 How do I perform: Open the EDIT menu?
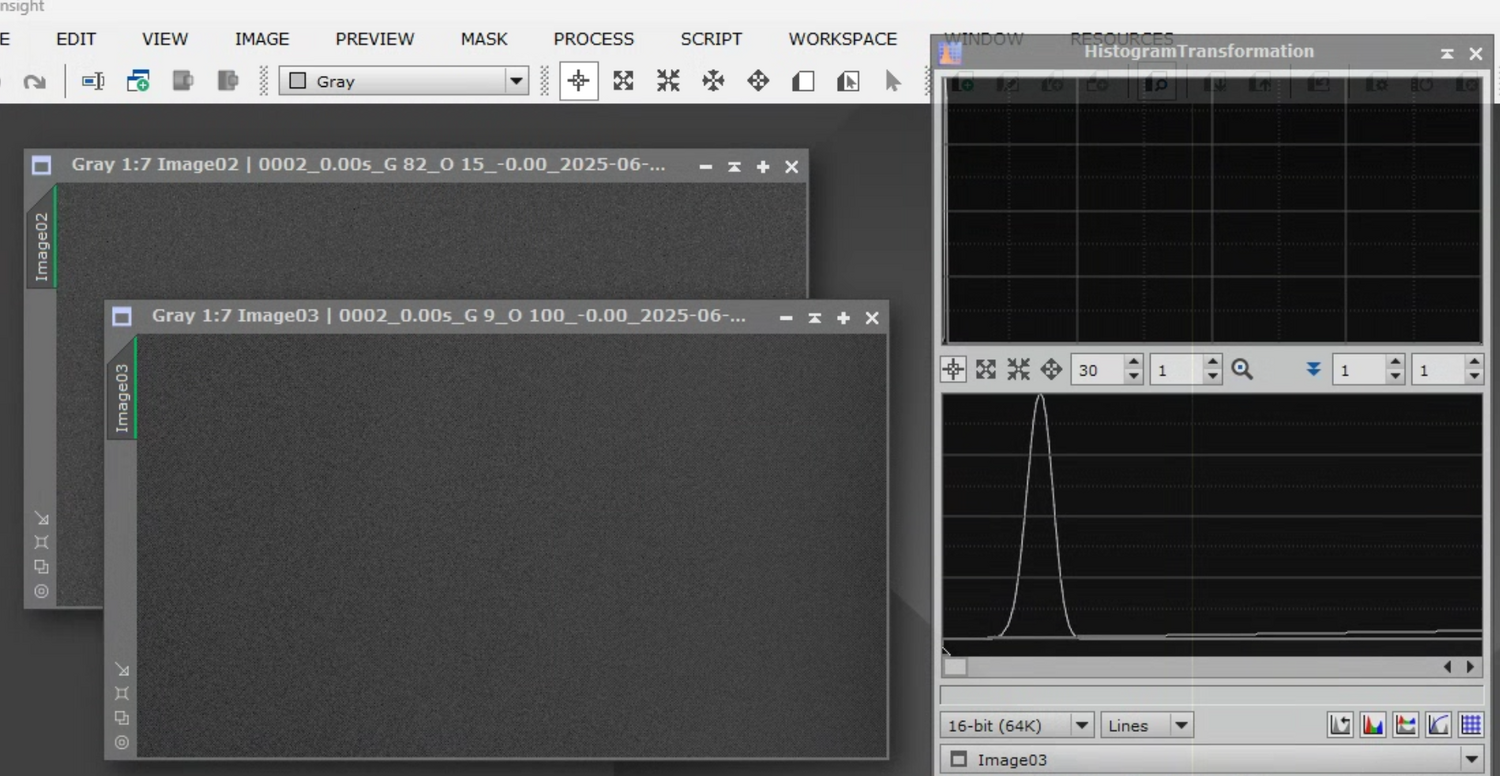(76, 39)
